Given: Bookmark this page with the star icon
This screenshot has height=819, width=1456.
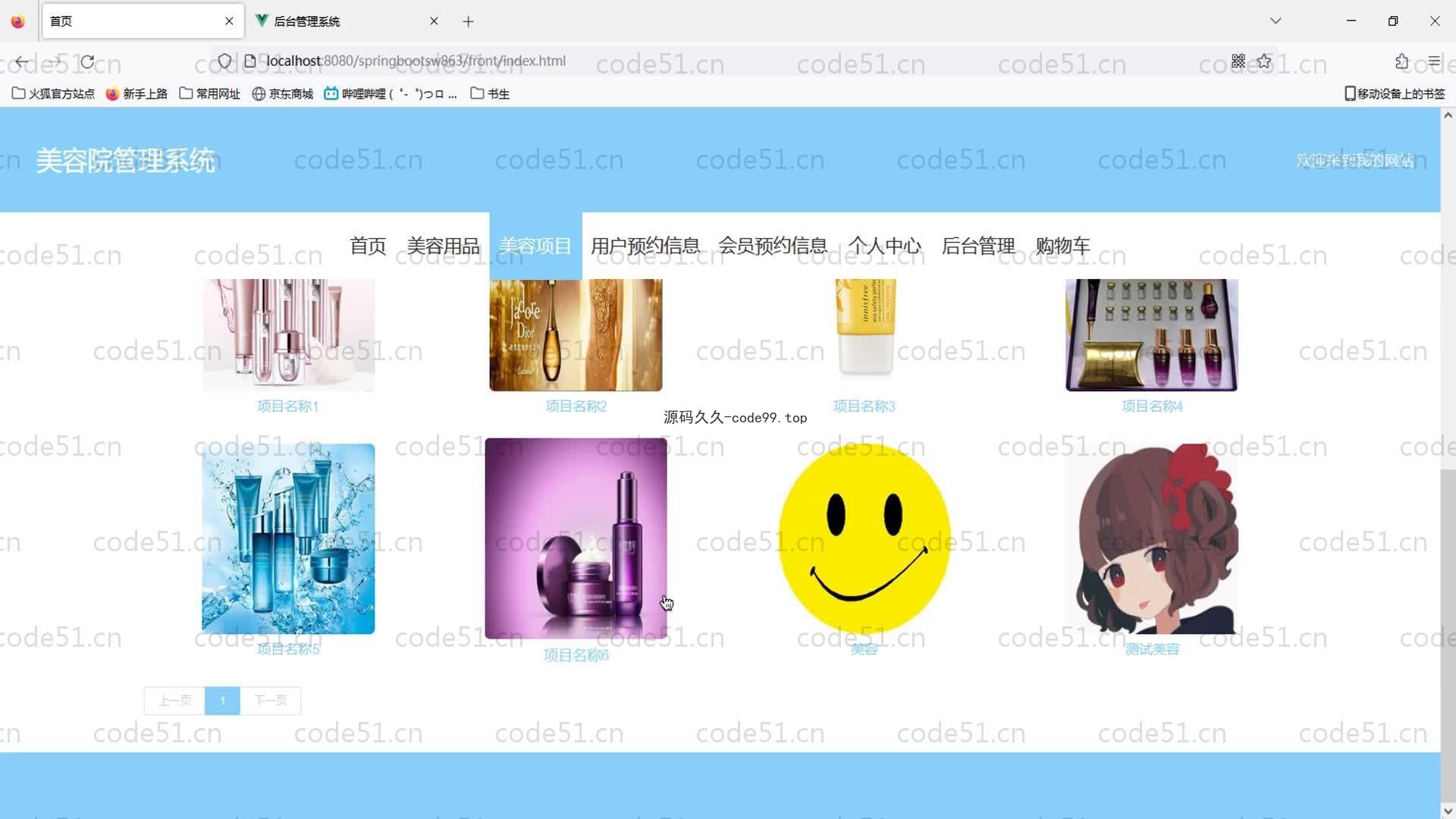Looking at the screenshot, I should 1264,61.
